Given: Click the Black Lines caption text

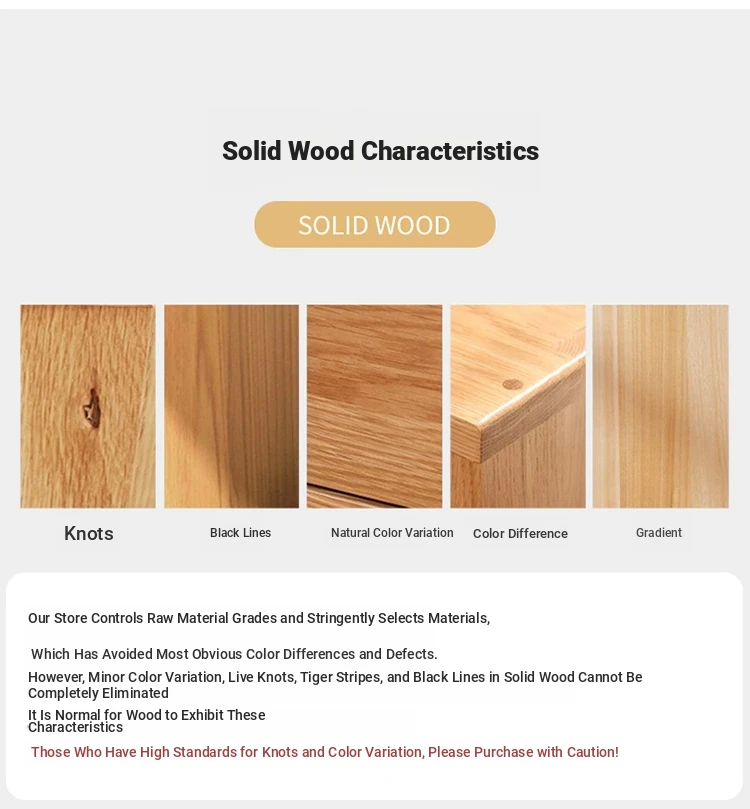Looking at the screenshot, I should tap(240, 532).
